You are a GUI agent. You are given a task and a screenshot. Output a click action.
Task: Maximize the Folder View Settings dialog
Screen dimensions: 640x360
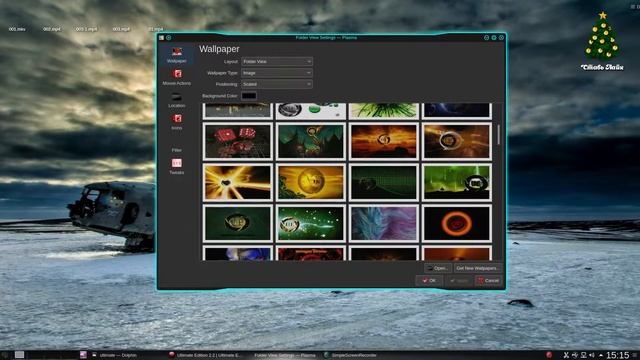coord(494,38)
